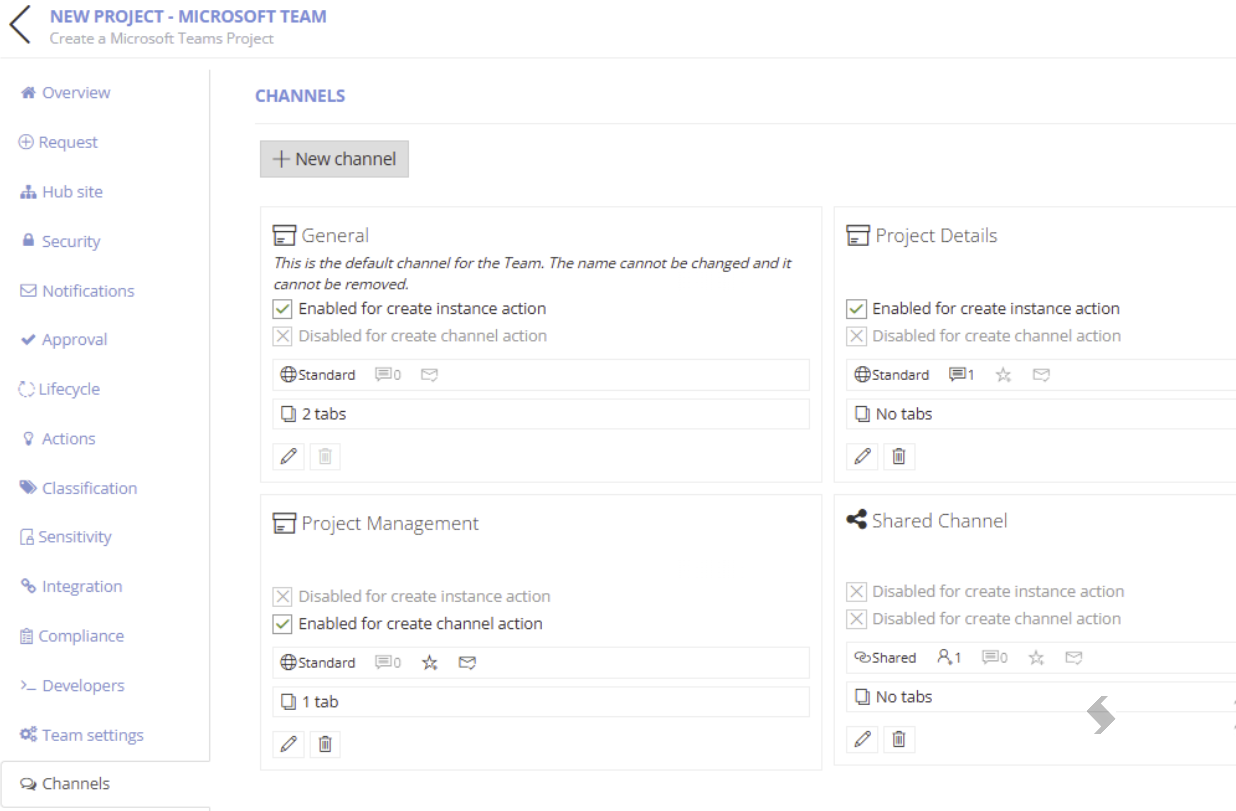The image size is (1236, 811).
Task: Edit the Project Details channel
Action: pos(863,457)
